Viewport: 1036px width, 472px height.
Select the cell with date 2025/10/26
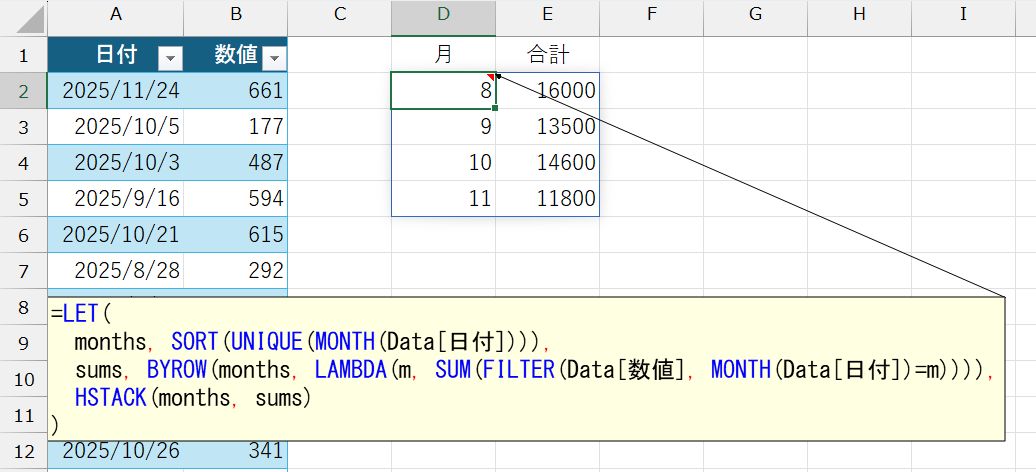pyautogui.click(x=116, y=455)
